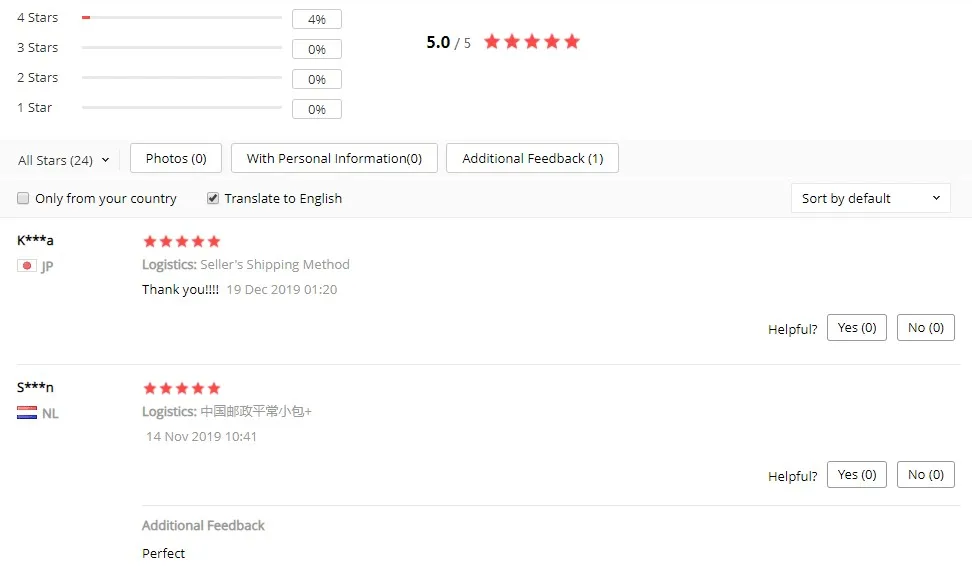Click the 0% value box for 1 Star
Viewport: 972px width, 566px height.
pyautogui.click(x=317, y=109)
